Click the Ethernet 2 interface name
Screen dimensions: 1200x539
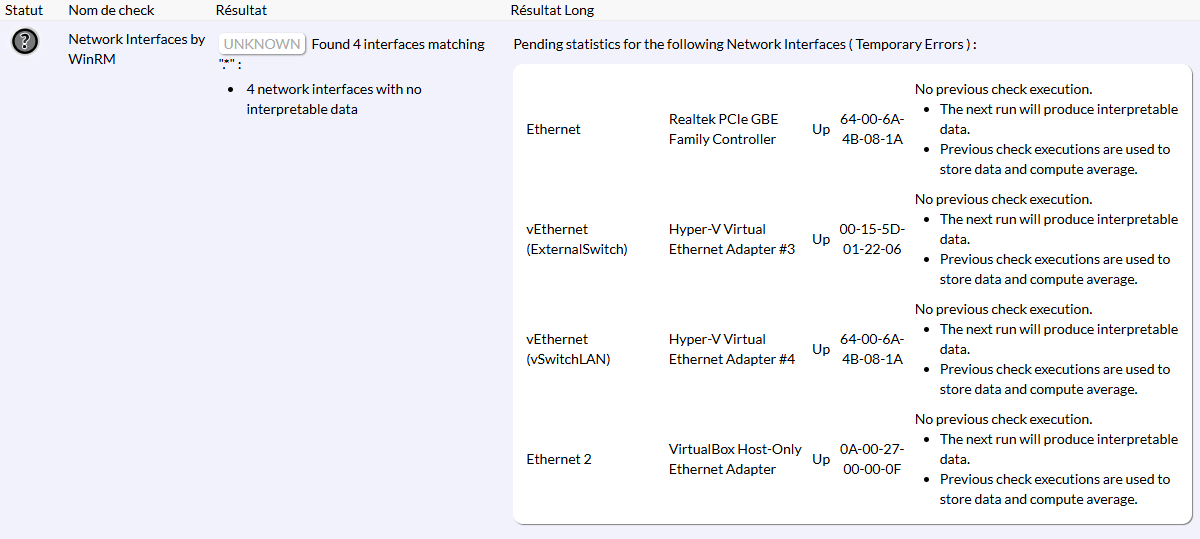pos(559,459)
